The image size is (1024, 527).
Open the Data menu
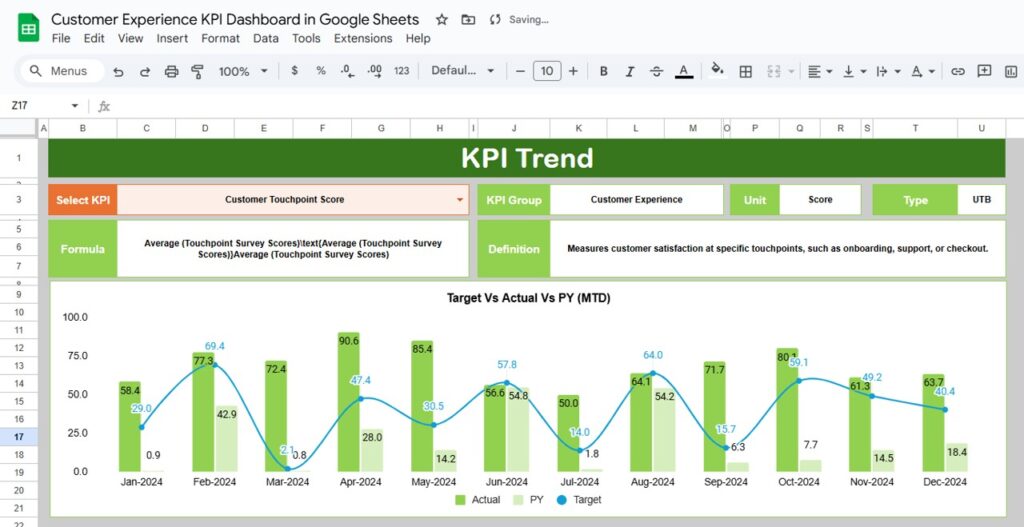tap(266, 39)
